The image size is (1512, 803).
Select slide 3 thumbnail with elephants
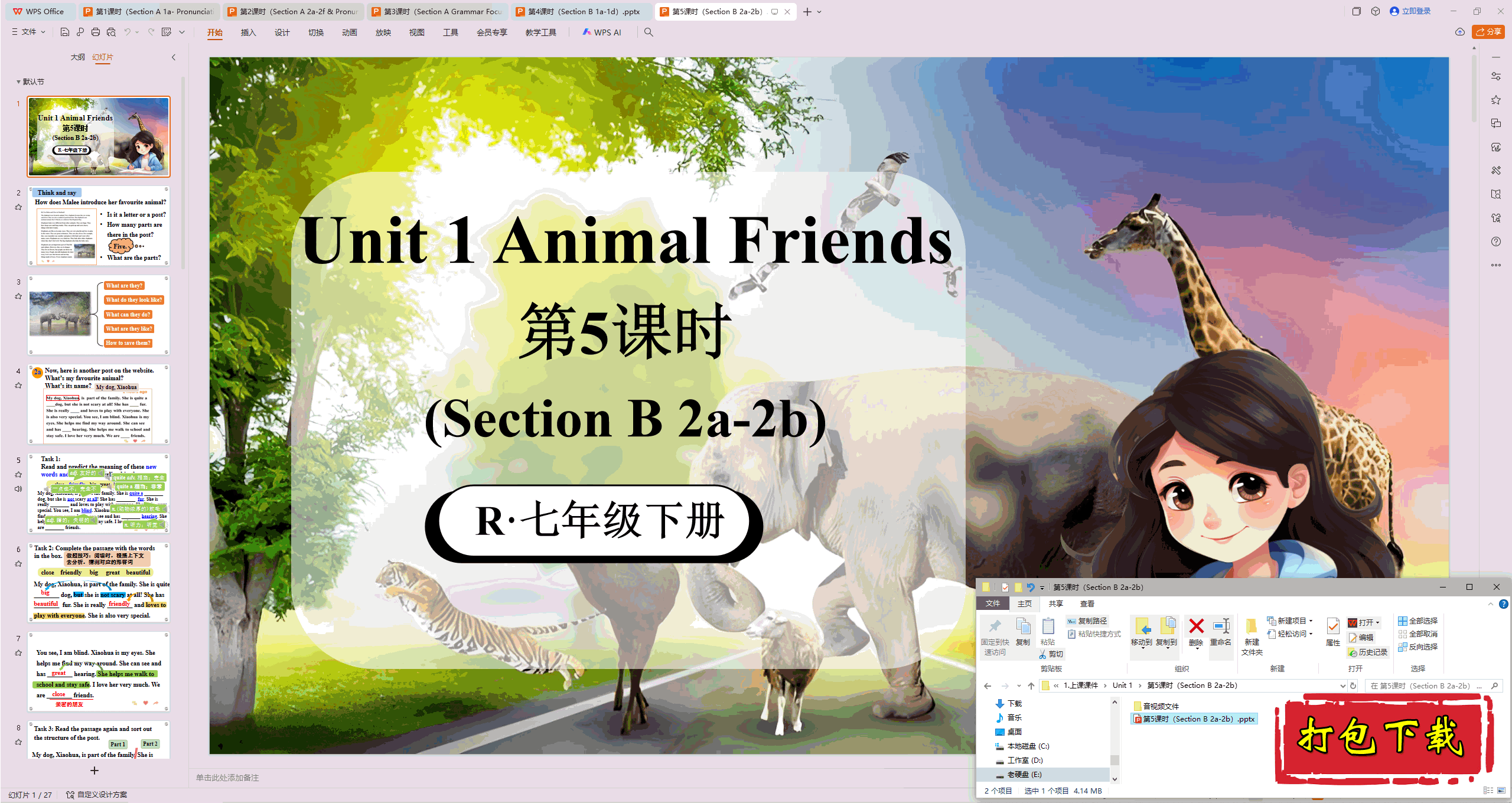(99, 315)
